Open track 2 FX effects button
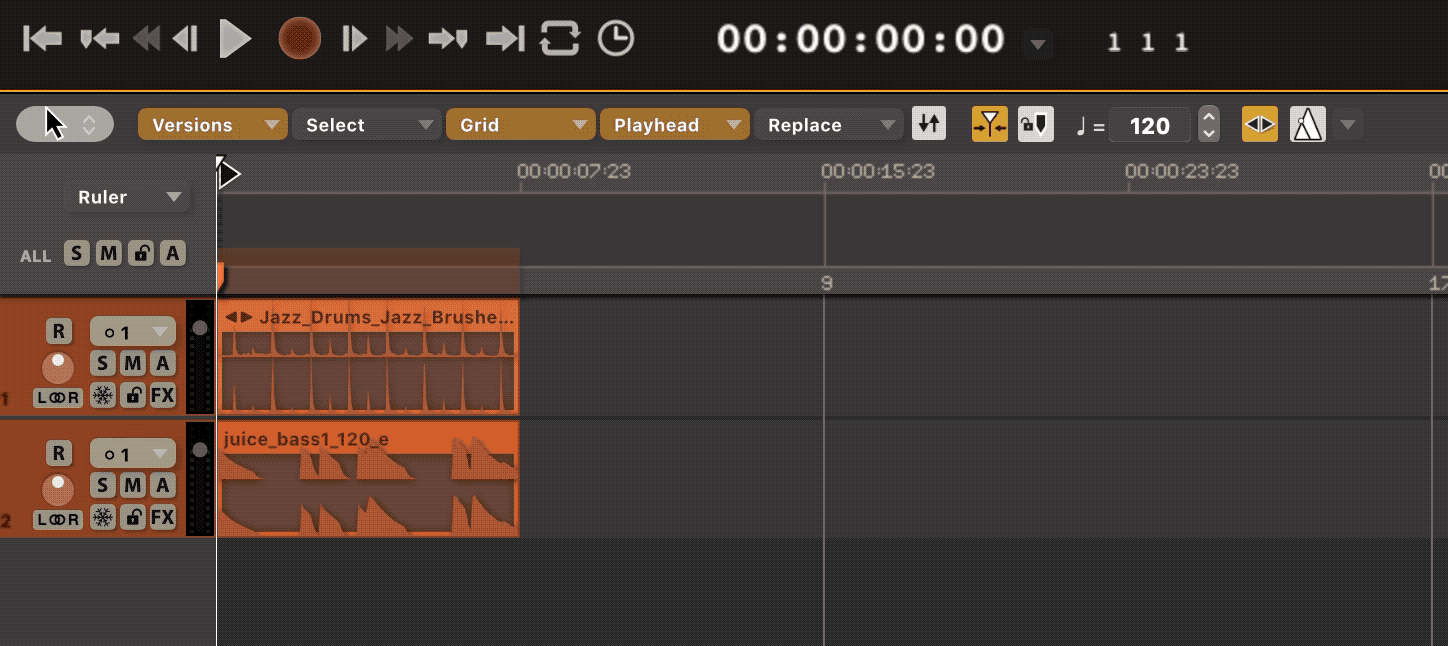This screenshot has height=646, width=1448. 162,518
